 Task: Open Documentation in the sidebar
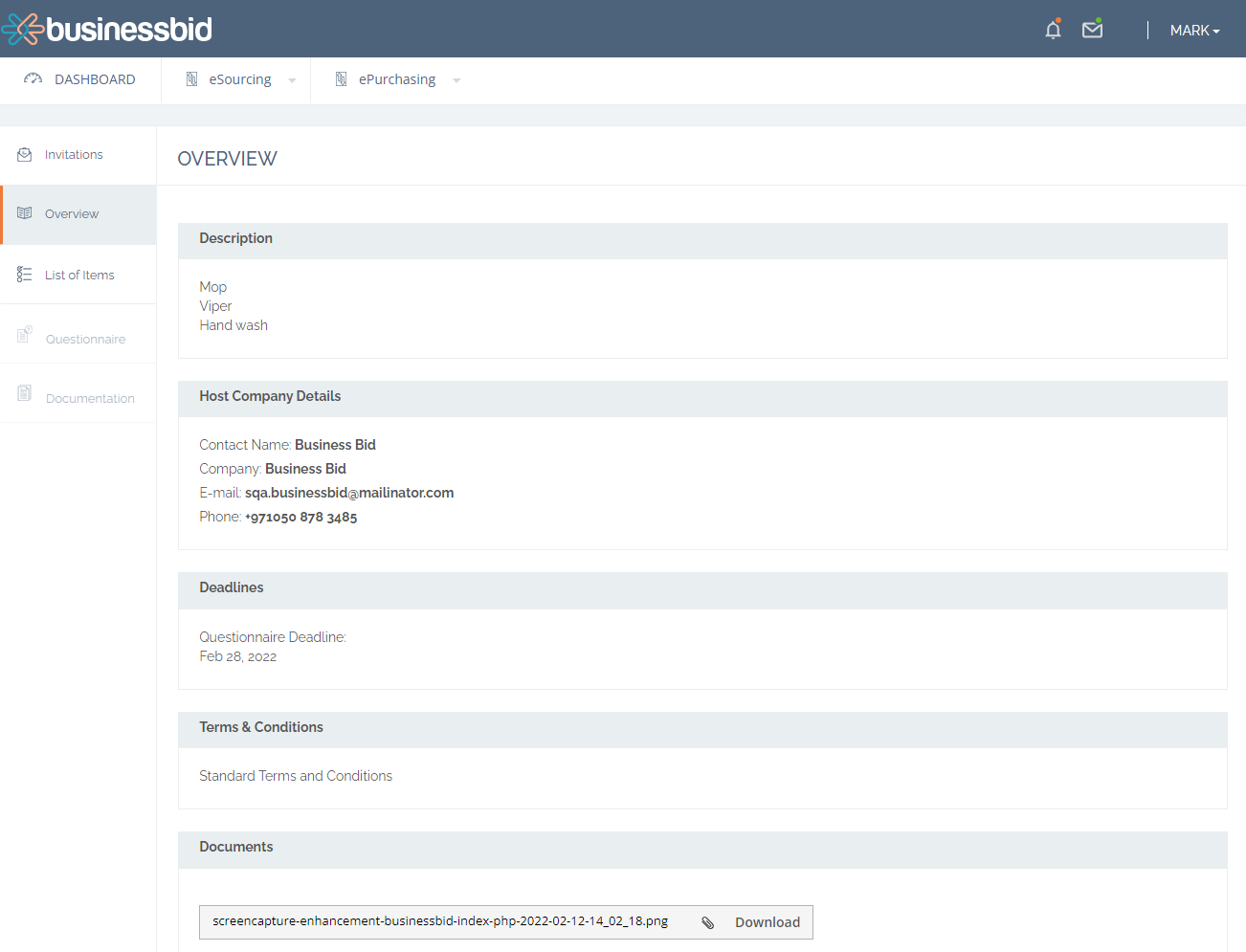pyautogui.click(x=90, y=398)
